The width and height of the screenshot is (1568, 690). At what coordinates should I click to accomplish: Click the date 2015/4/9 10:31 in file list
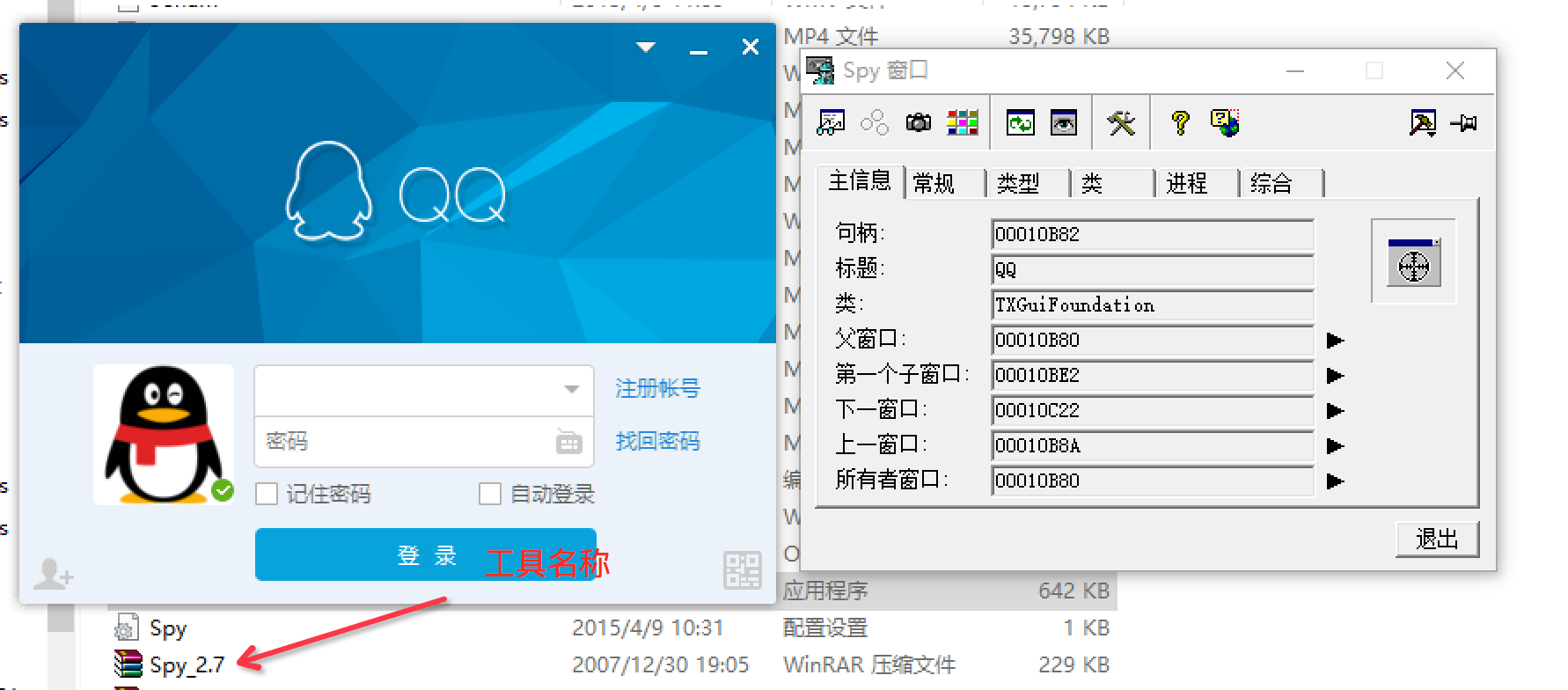(x=648, y=628)
